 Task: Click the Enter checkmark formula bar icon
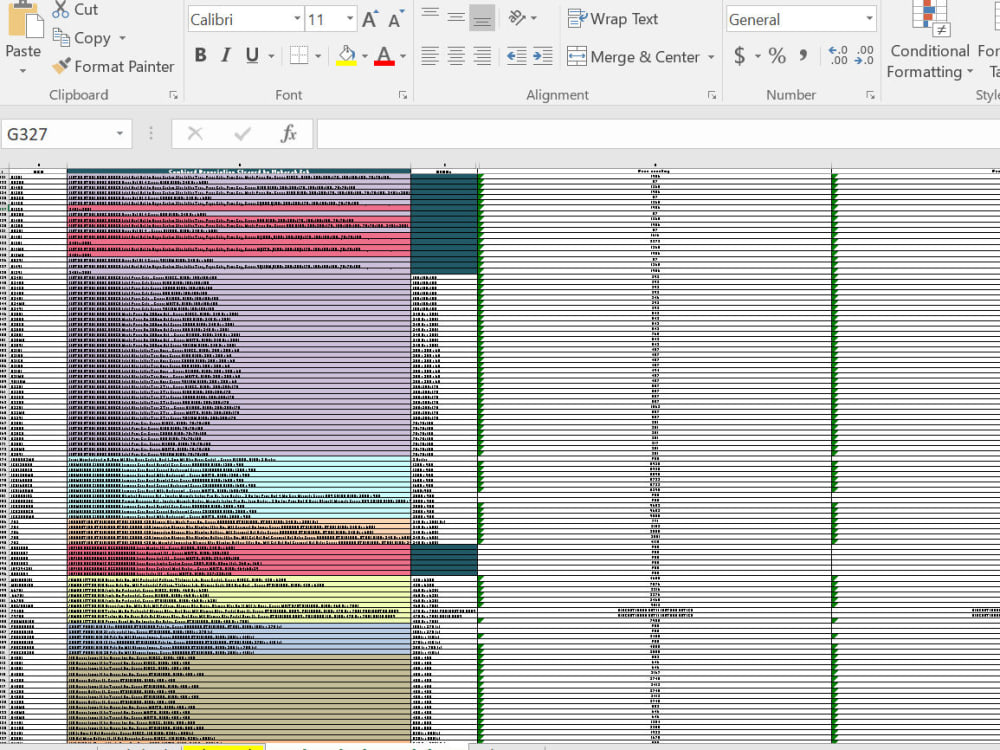click(x=242, y=134)
